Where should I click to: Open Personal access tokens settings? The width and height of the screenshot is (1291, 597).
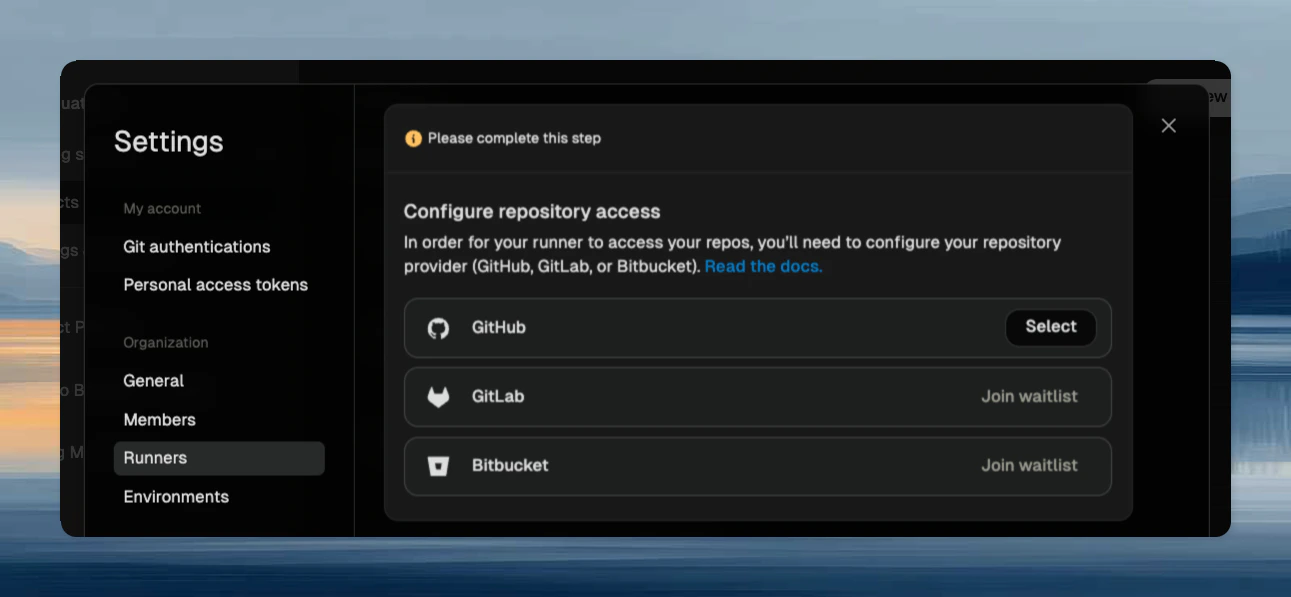(x=215, y=285)
